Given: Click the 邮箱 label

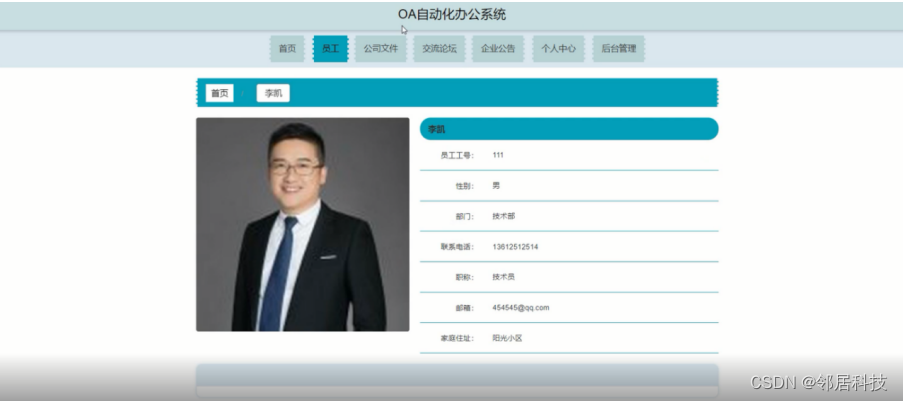Looking at the screenshot, I should pyautogui.click(x=464, y=308).
